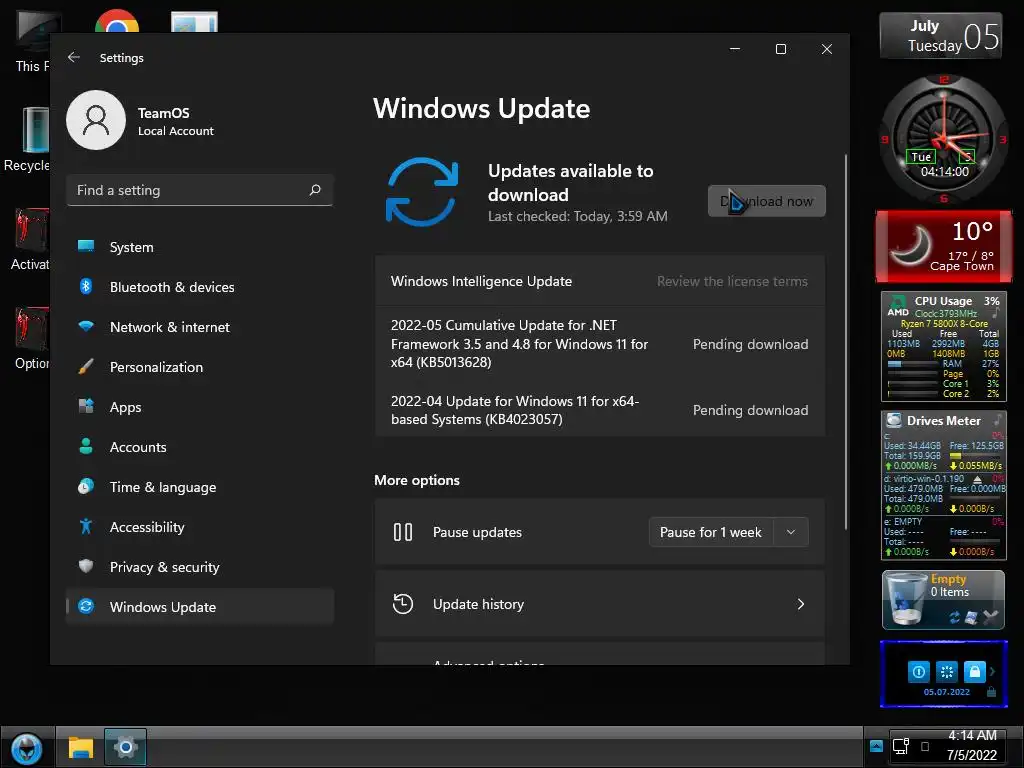Click the Download now button
This screenshot has height=768, width=1024.
[x=767, y=201]
